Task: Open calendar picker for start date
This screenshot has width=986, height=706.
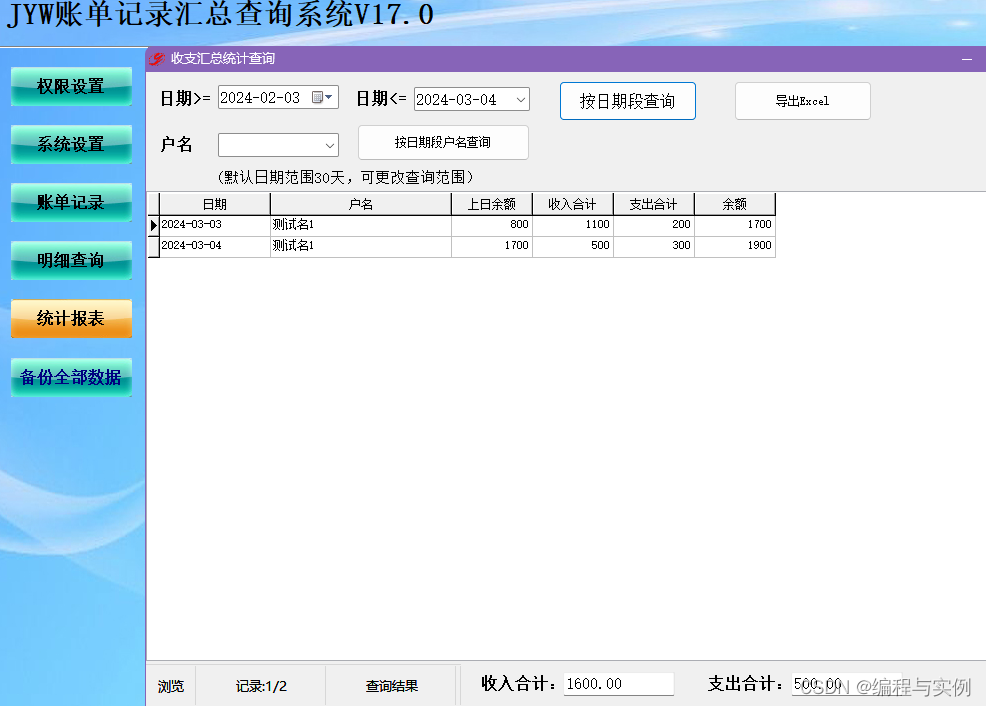Action: click(323, 97)
